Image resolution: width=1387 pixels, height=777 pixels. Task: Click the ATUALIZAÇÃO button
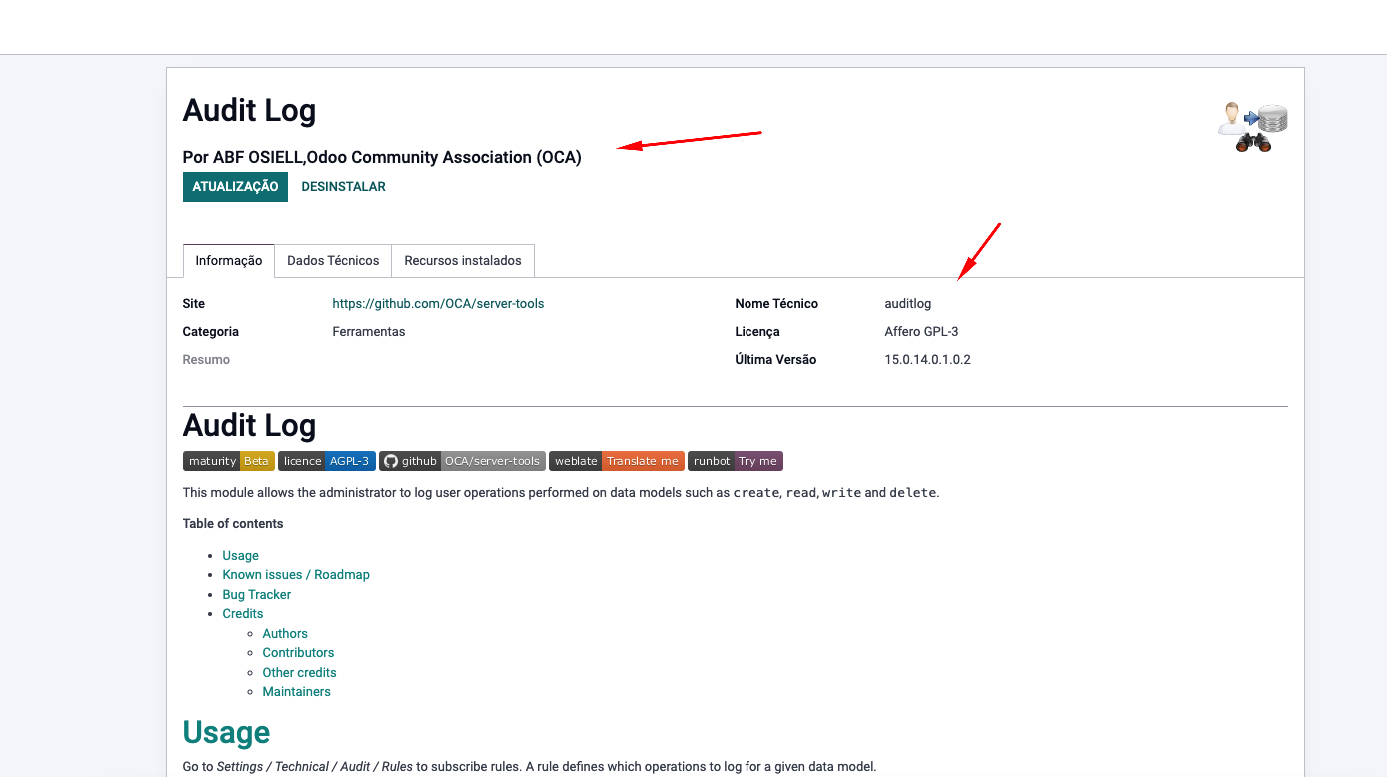pos(235,187)
